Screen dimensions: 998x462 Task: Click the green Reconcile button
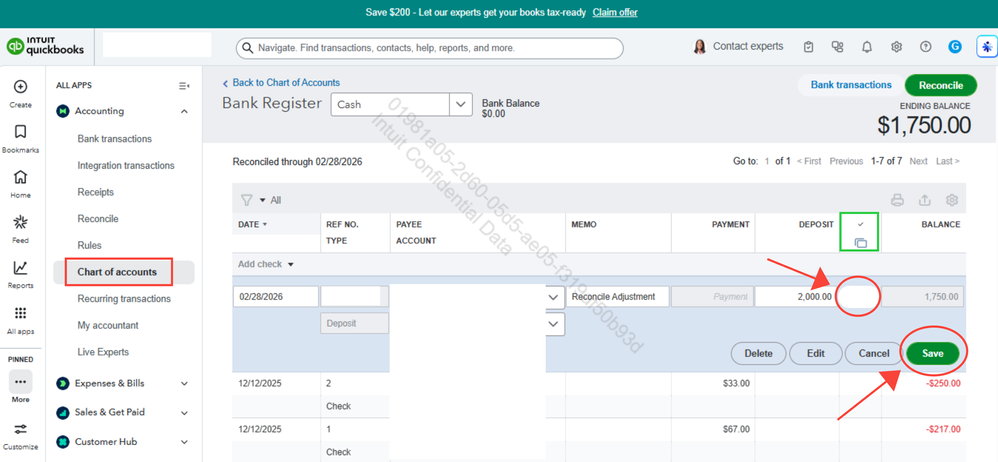point(941,85)
